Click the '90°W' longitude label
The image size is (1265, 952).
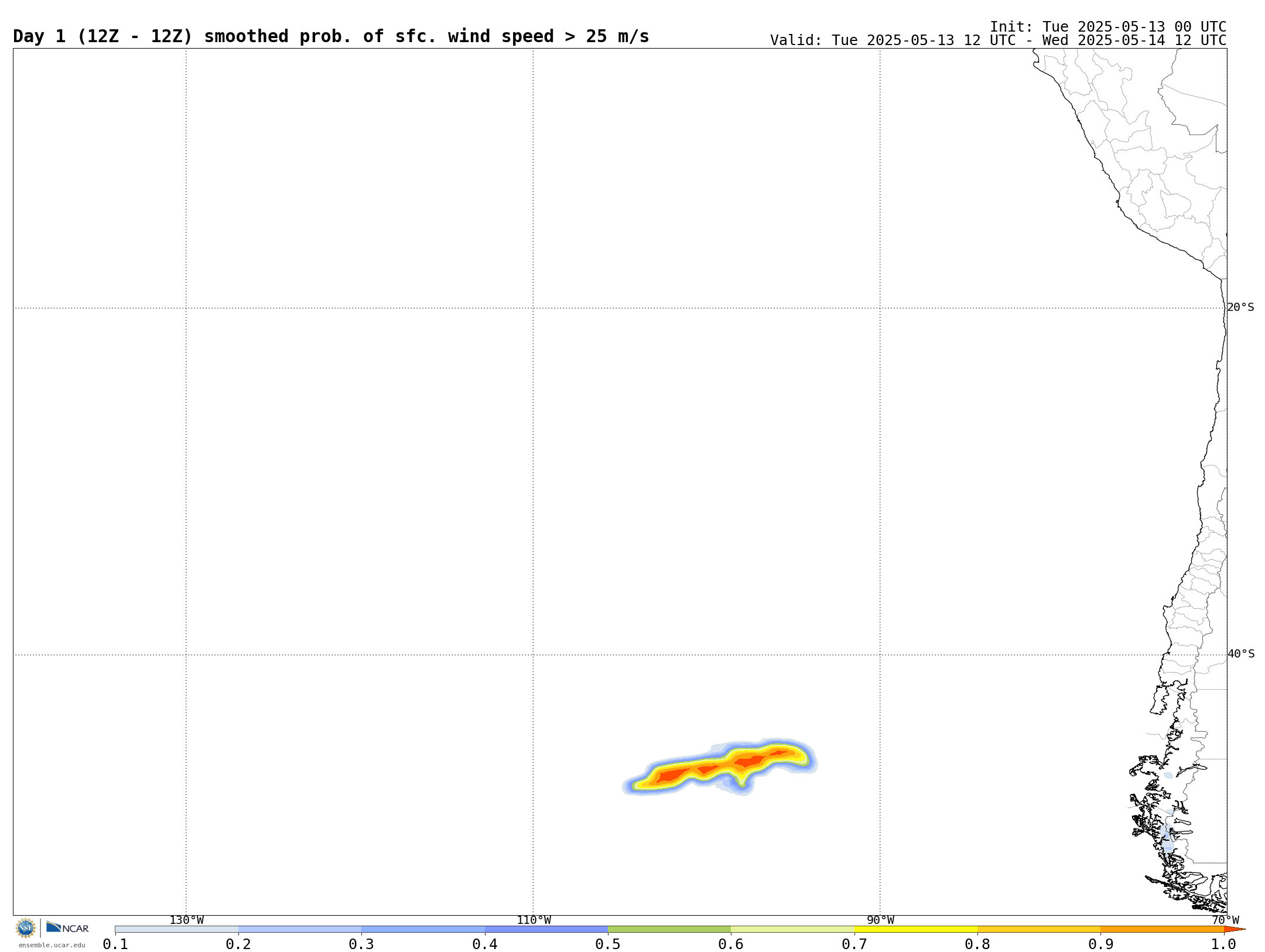(880, 920)
